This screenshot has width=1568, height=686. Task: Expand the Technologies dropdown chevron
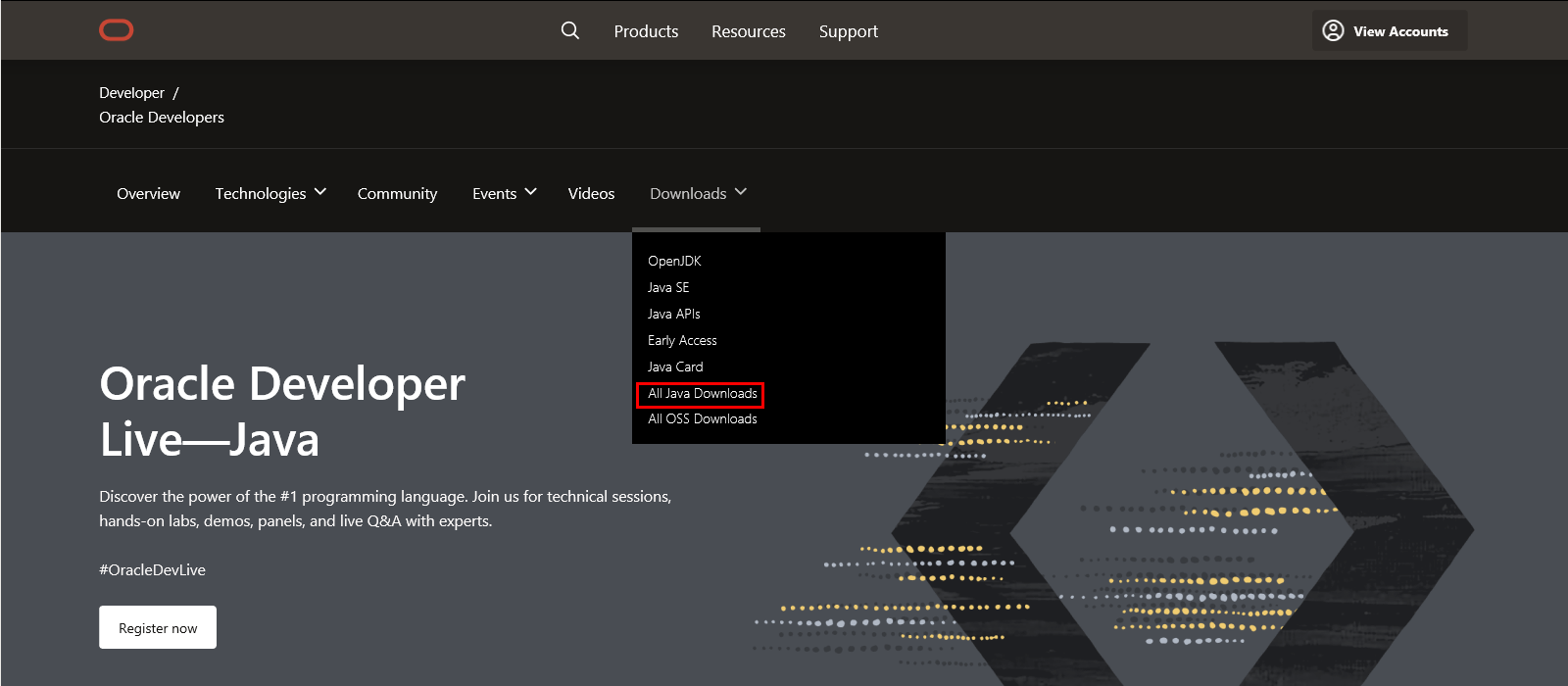320,192
